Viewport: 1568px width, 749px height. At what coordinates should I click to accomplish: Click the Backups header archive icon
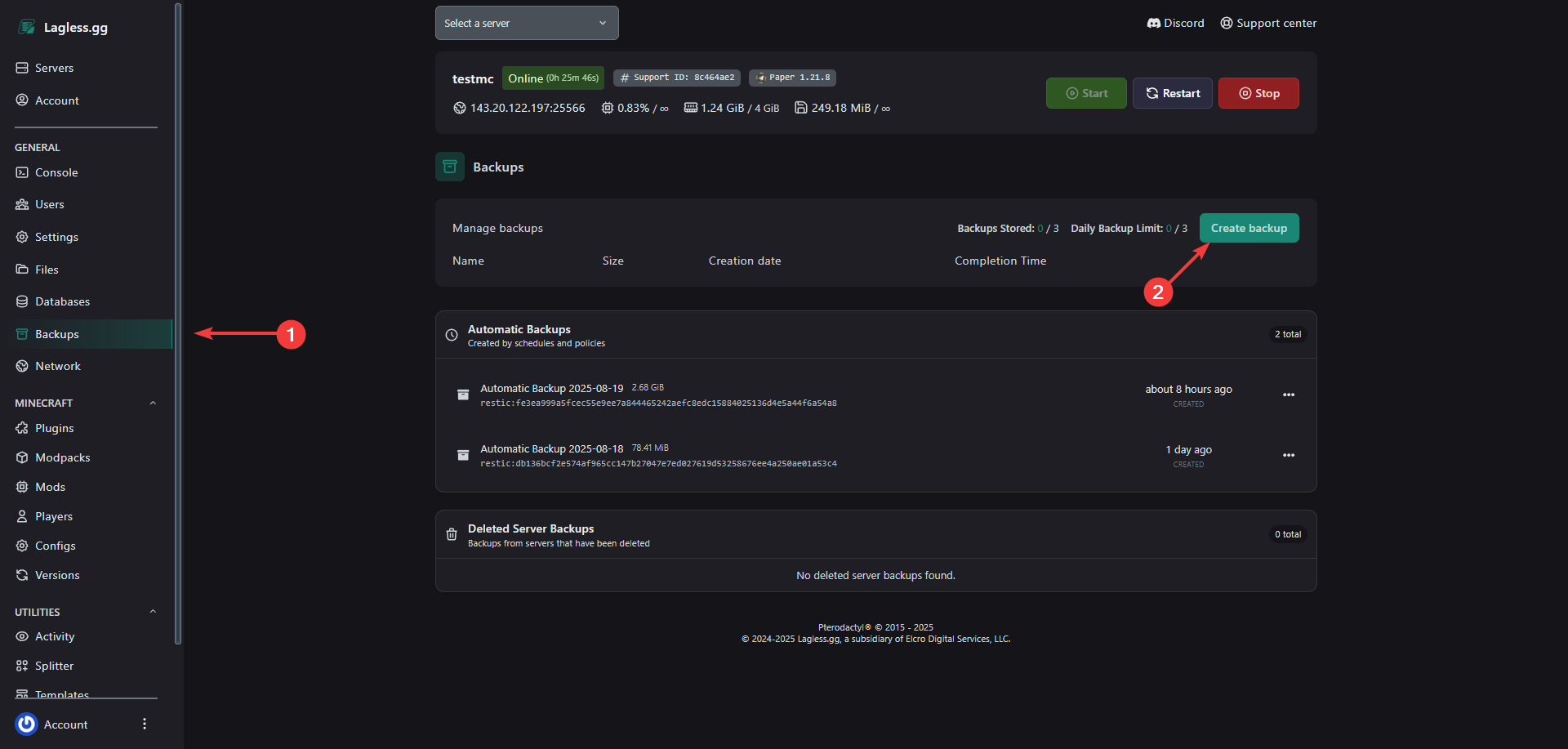click(x=449, y=167)
